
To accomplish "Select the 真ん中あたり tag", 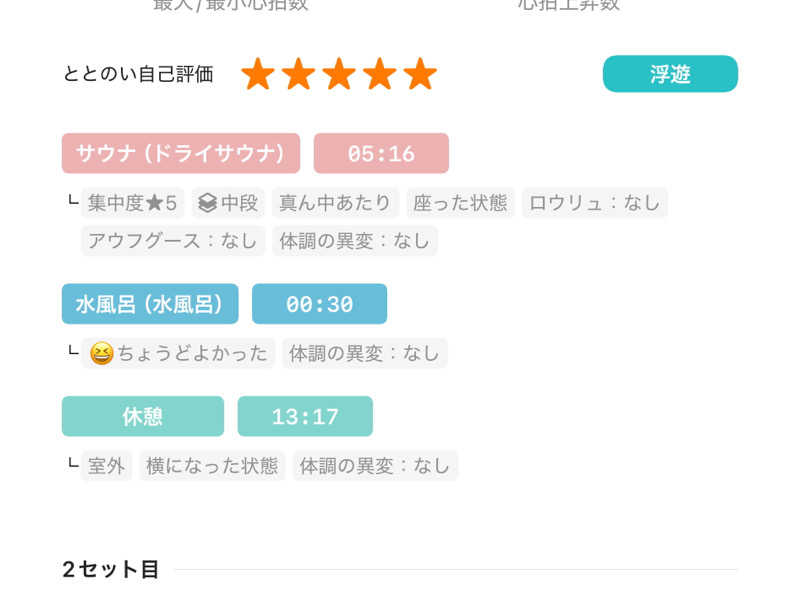I will point(335,203).
